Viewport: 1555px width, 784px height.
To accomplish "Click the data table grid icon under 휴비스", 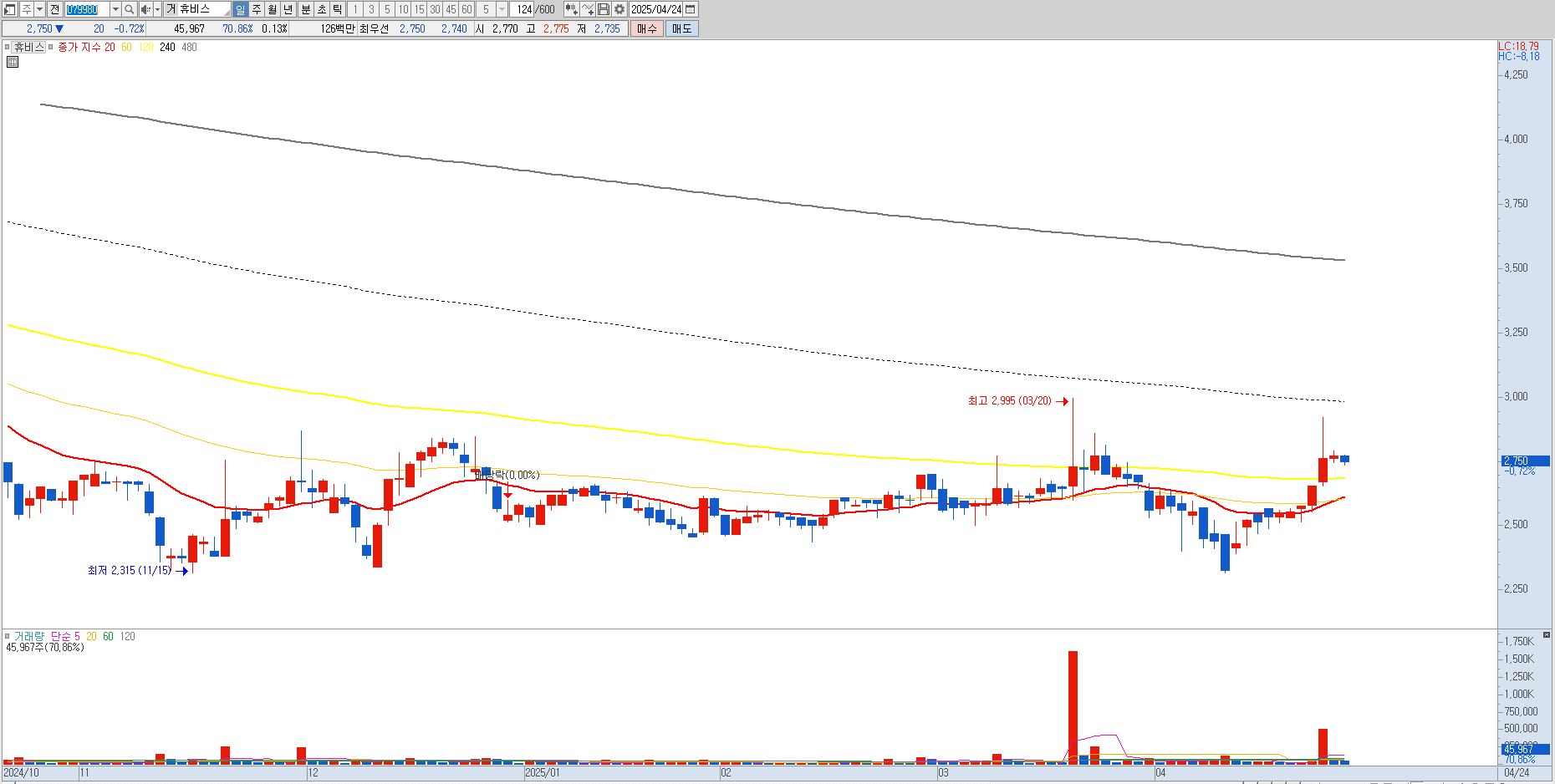I will coord(13,62).
